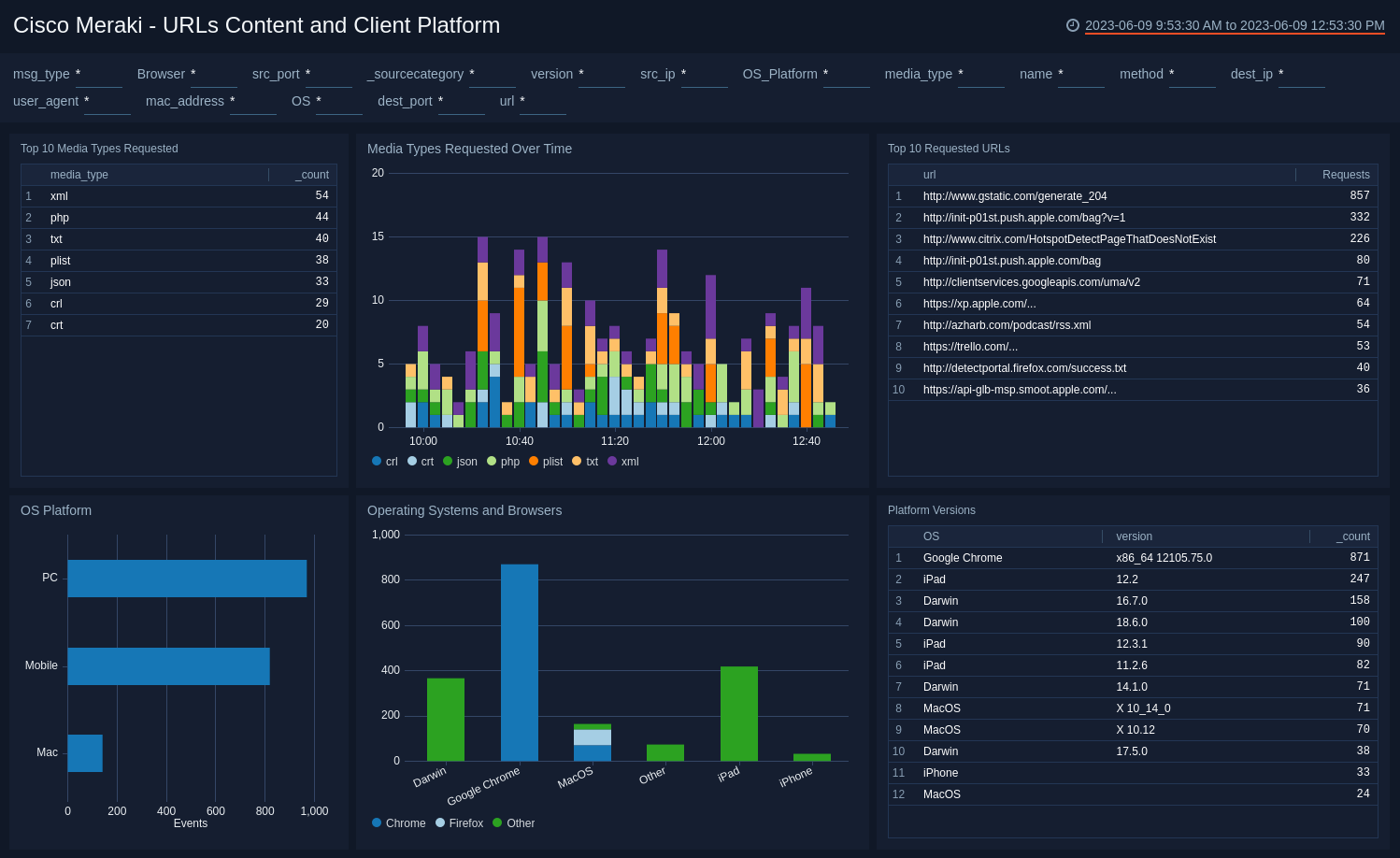Click the PC bar in OS Platform chart

pos(187,579)
